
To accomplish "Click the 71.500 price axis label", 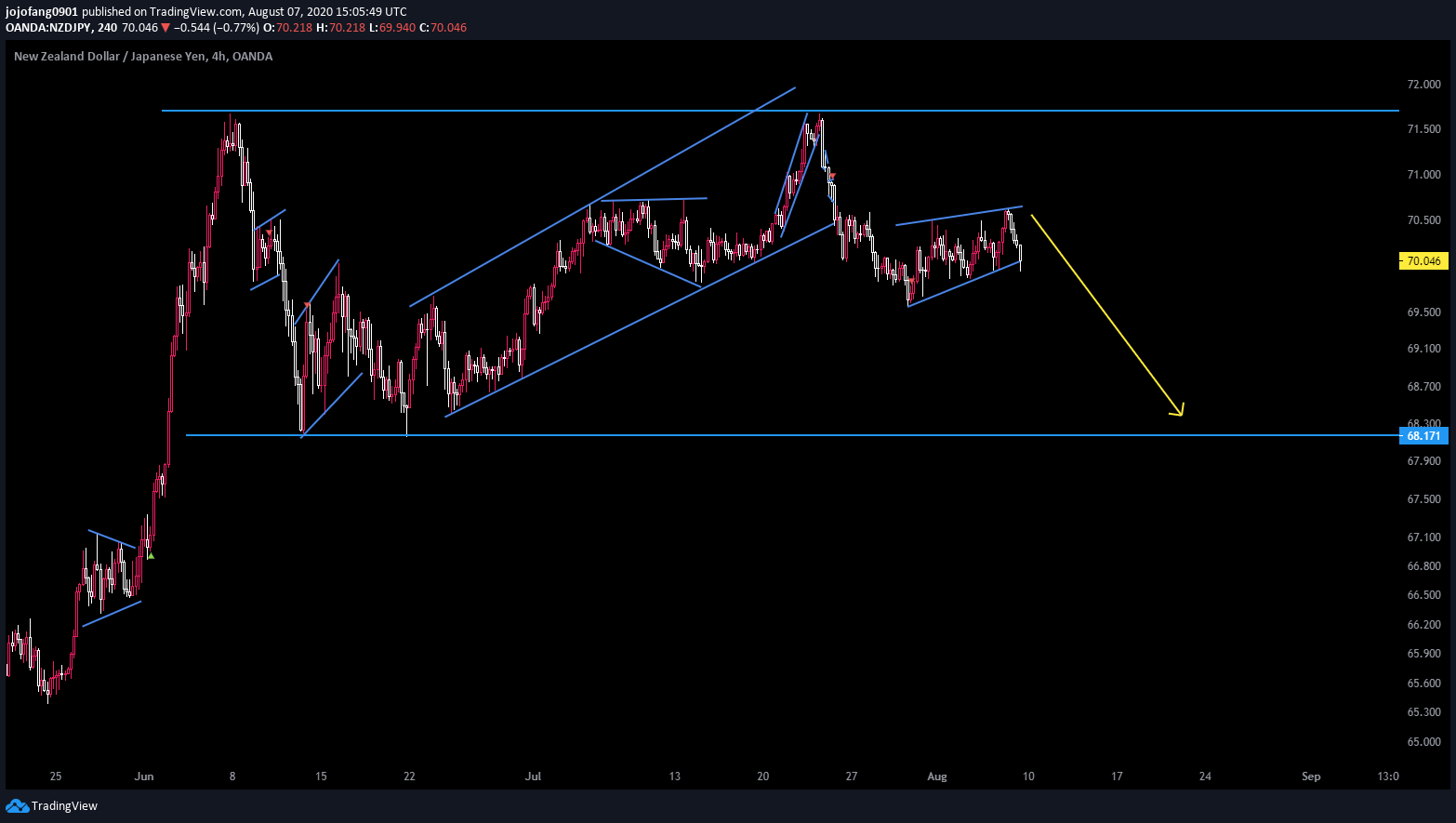I will tap(1423, 129).
